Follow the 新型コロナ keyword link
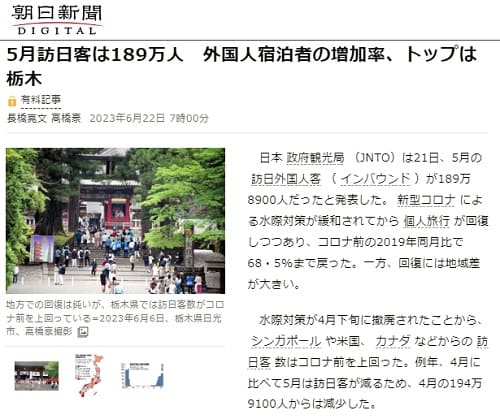Screen dimensions: 500x419 pyautogui.click(x=426, y=200)
